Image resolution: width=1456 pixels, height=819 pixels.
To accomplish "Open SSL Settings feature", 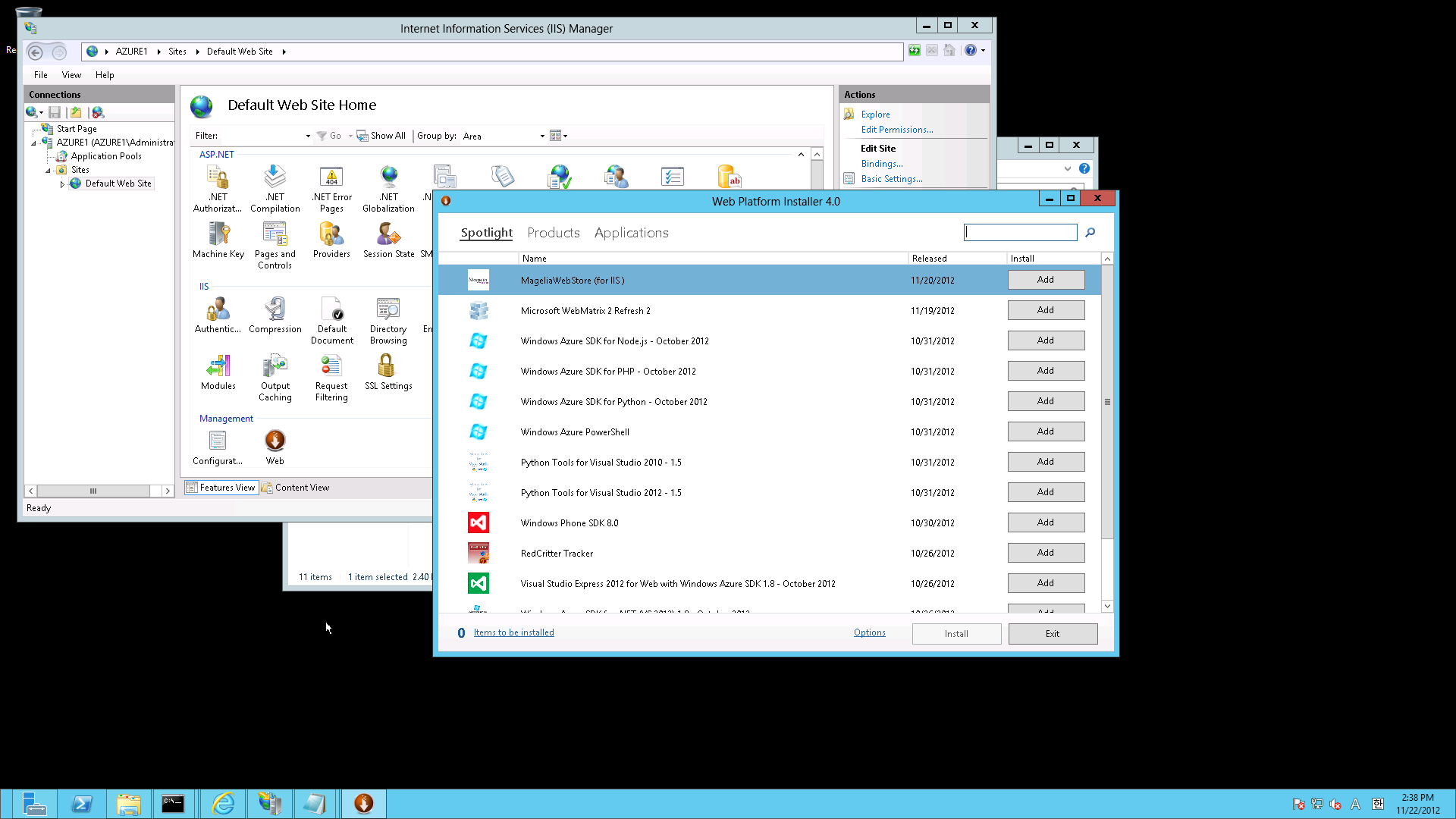I will coord(388,372).
